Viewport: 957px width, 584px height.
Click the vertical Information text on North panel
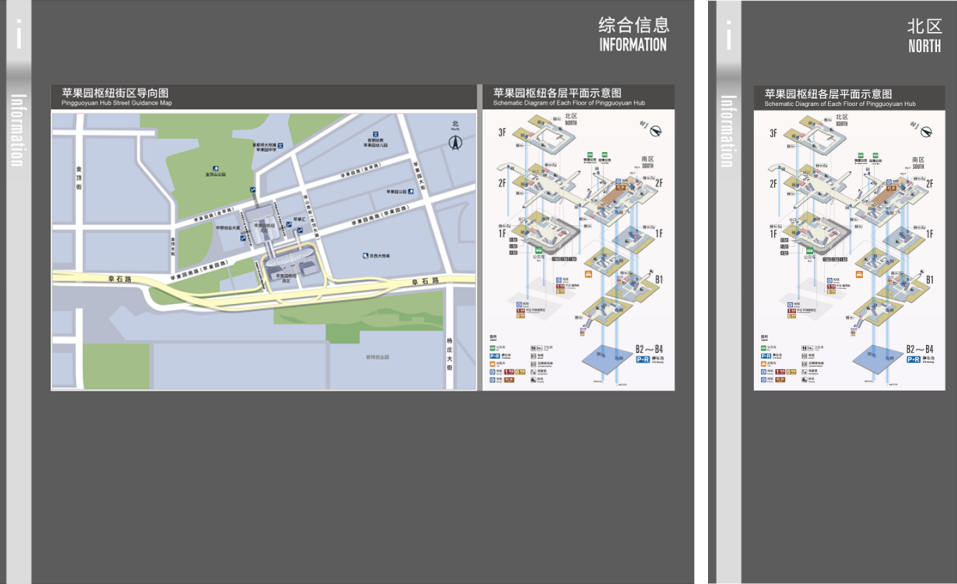tap(729, 130)
